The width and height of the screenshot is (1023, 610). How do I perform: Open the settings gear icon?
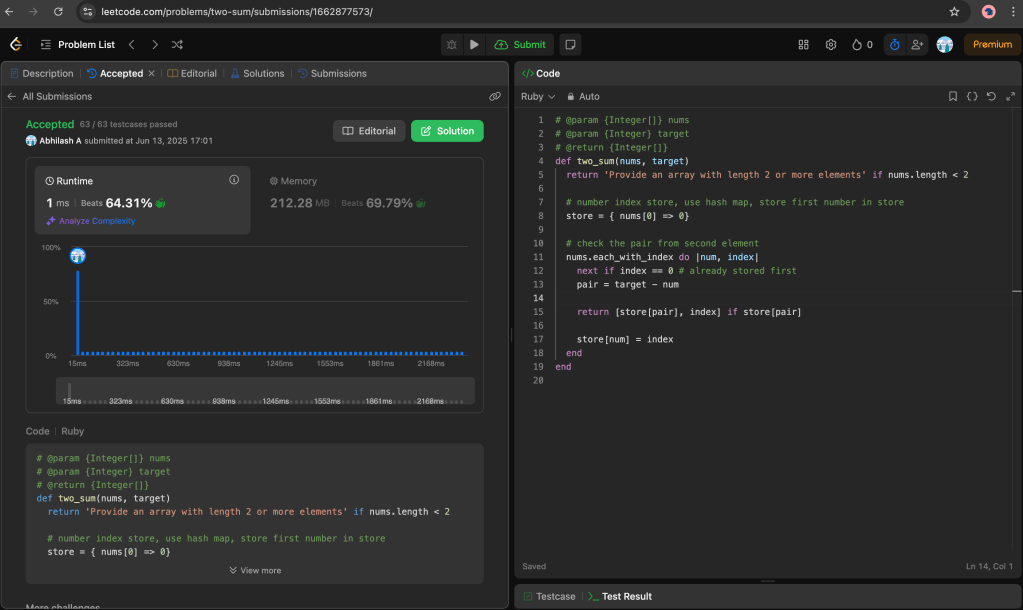(x=830, y=44)
